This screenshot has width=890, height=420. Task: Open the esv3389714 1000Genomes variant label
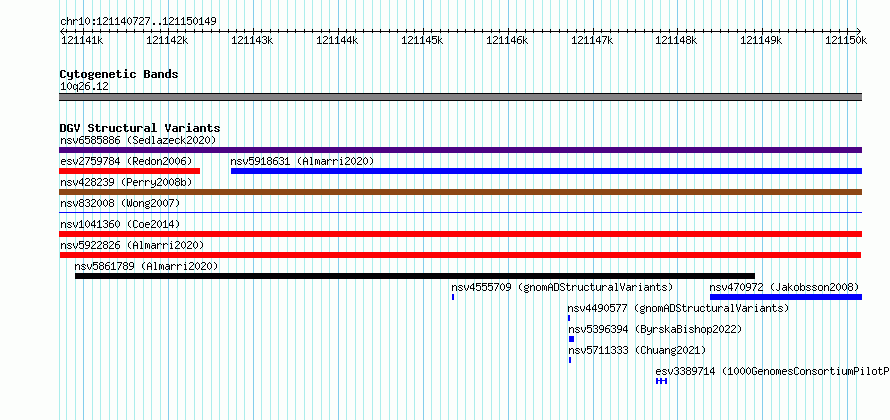point(773,371)
